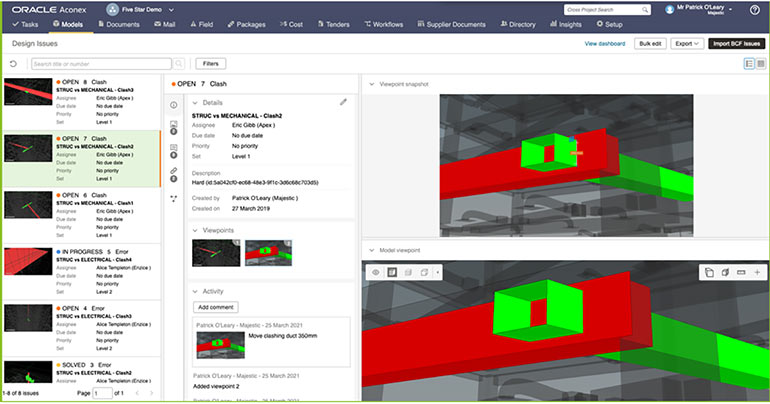Image resolution: width=770 pixels, height=404 pixels.
Task: Open the linked items graph side tab
Action: point(173,199)
